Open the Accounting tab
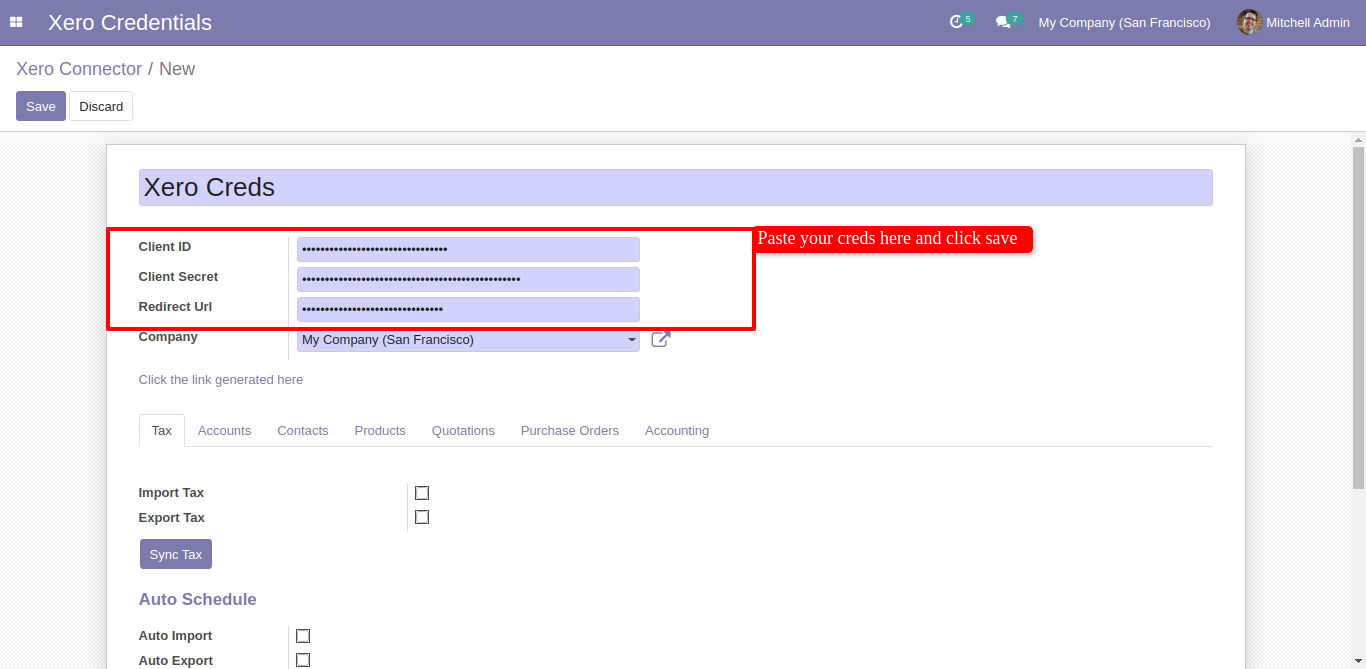 click(677, 430)
